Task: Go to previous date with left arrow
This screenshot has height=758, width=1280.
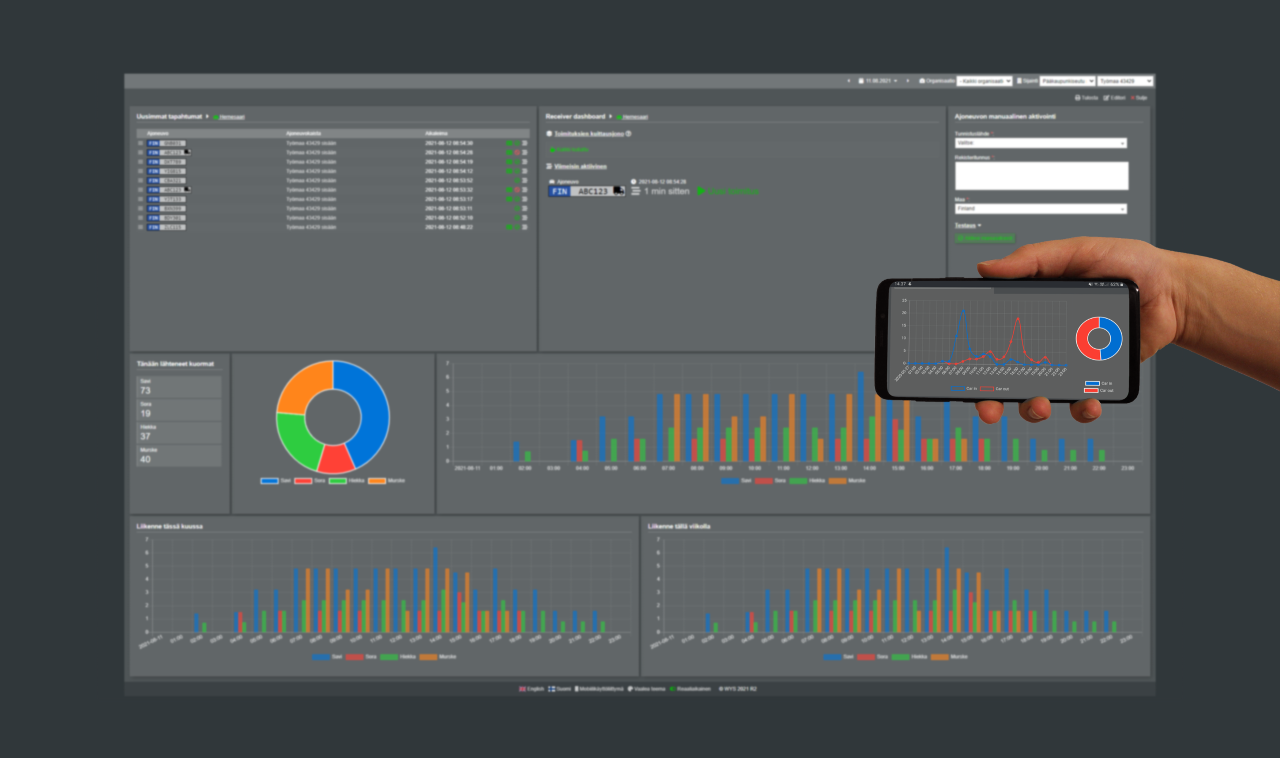Action: (x=849, y=81)
